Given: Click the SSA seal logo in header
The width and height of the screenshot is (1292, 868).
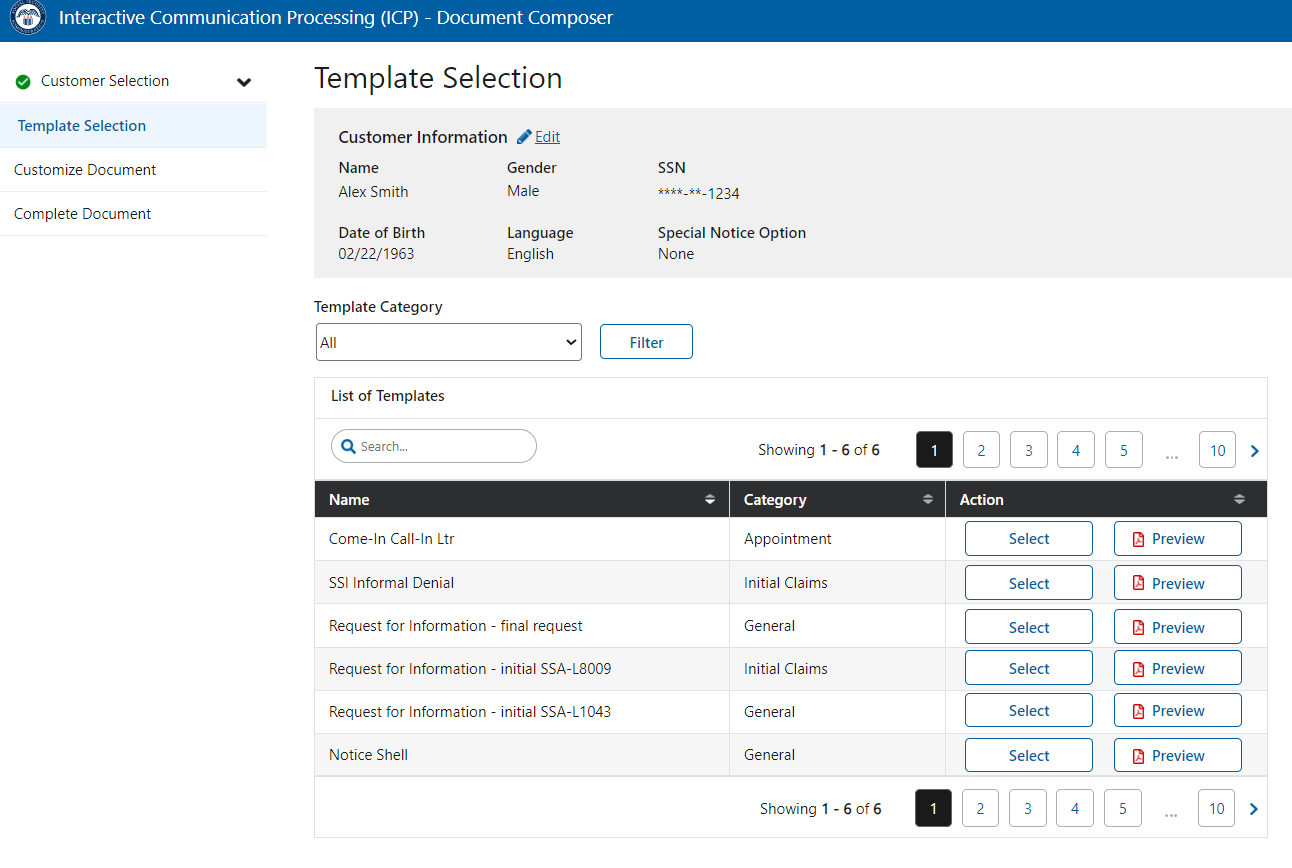Looking at the screenshot, I should [x=28, y=19].
